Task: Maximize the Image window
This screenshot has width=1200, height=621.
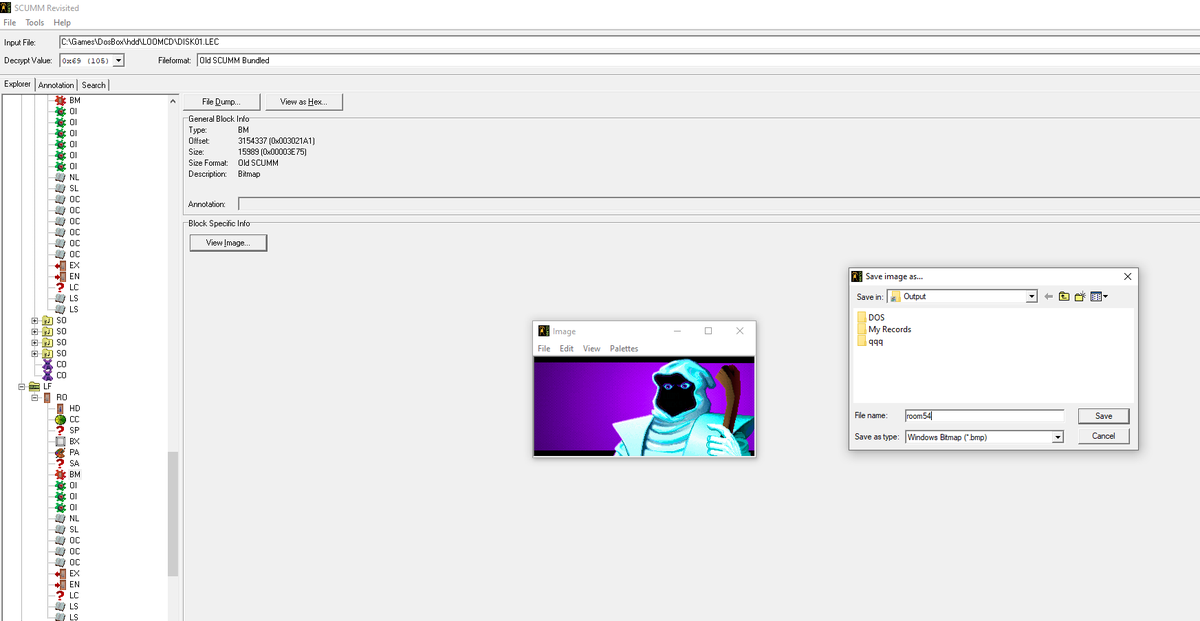Action: click(x=708, y=331)
